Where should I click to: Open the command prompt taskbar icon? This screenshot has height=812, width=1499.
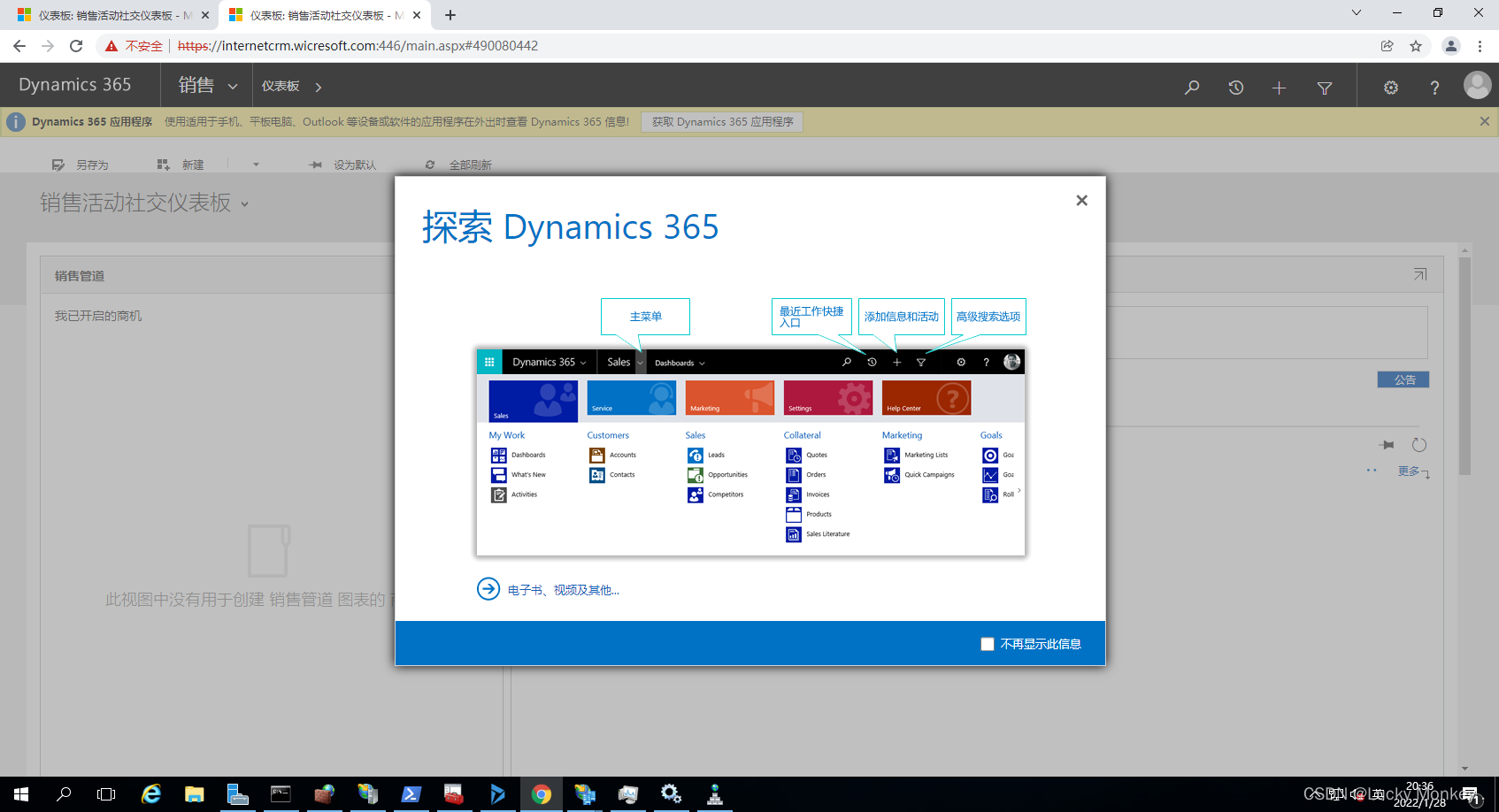[281, 794]
